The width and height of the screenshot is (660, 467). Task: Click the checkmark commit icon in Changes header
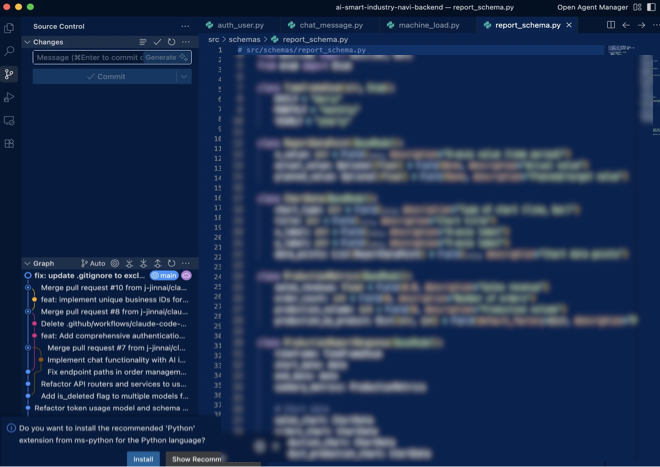[157, 42]
